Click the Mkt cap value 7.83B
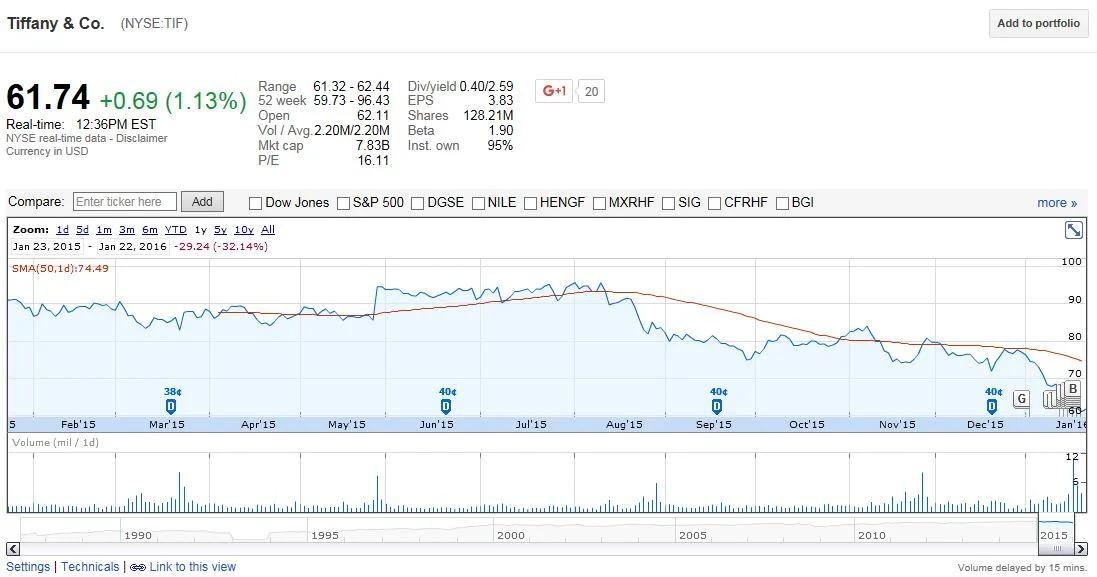Screen dimensions: 1097x577 [x=372, y=145]
